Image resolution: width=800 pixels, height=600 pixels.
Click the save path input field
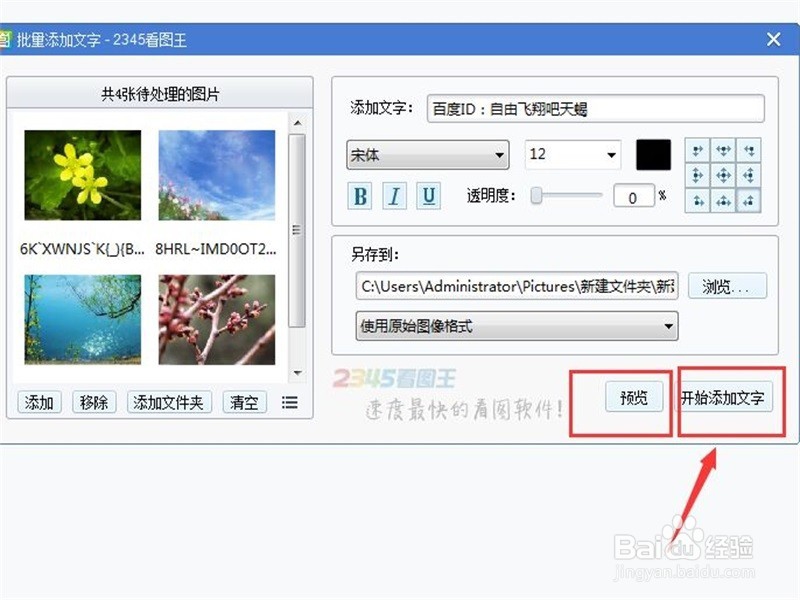click(517, 286)
